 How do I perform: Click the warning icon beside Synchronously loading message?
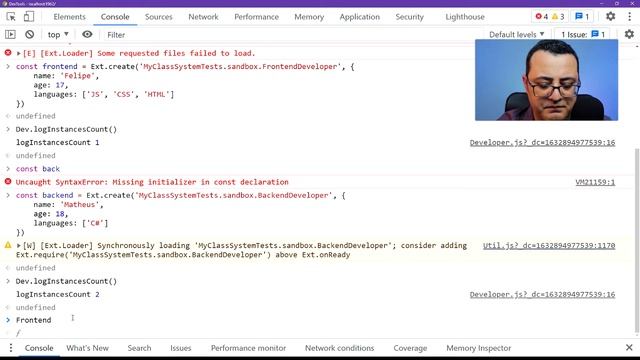click(x=8, y=245)
